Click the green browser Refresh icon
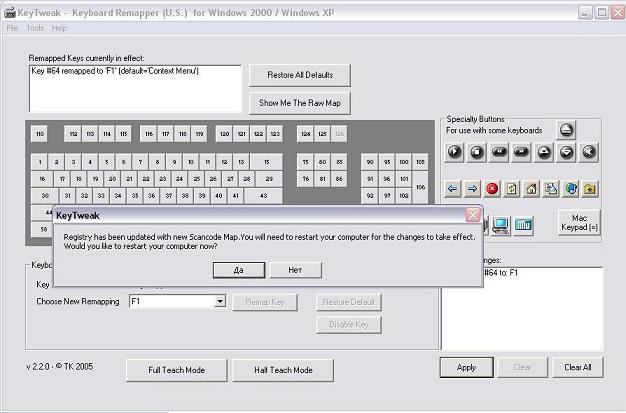626x413 pixels. click(x=511, y=189)
